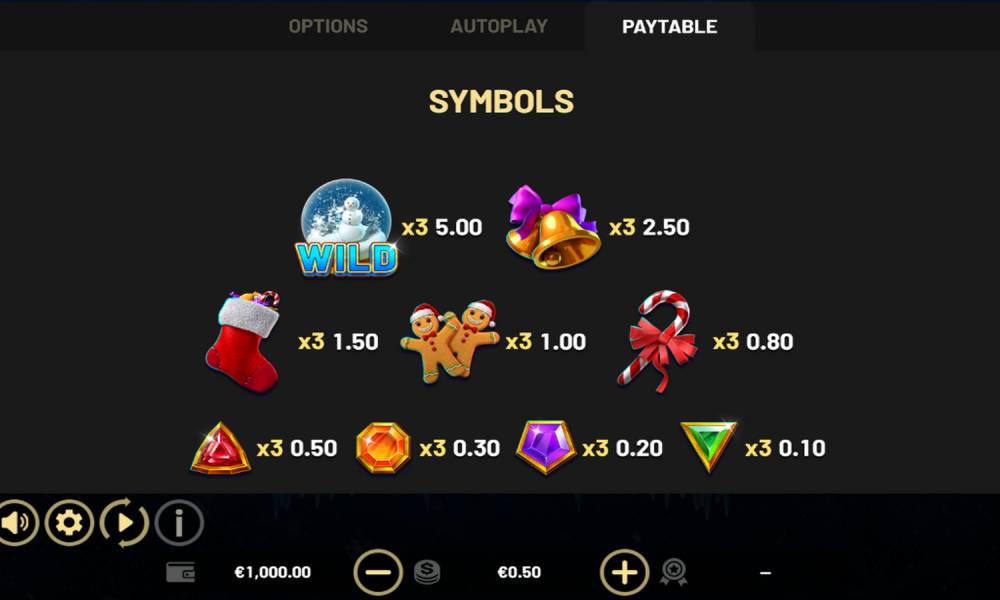Switch to the OPTIONS tab
This screenshot has height=600, width=1000.
coord(328,26)
